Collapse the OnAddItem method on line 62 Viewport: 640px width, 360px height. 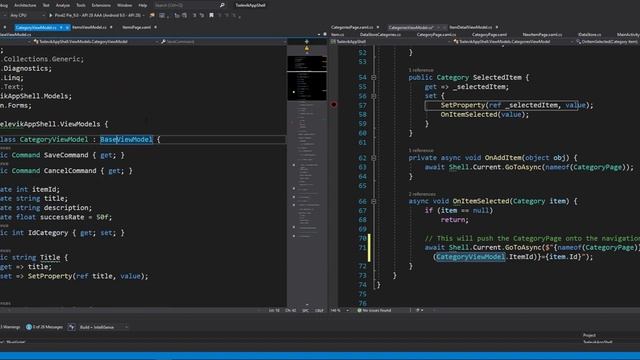click(373, 158)
